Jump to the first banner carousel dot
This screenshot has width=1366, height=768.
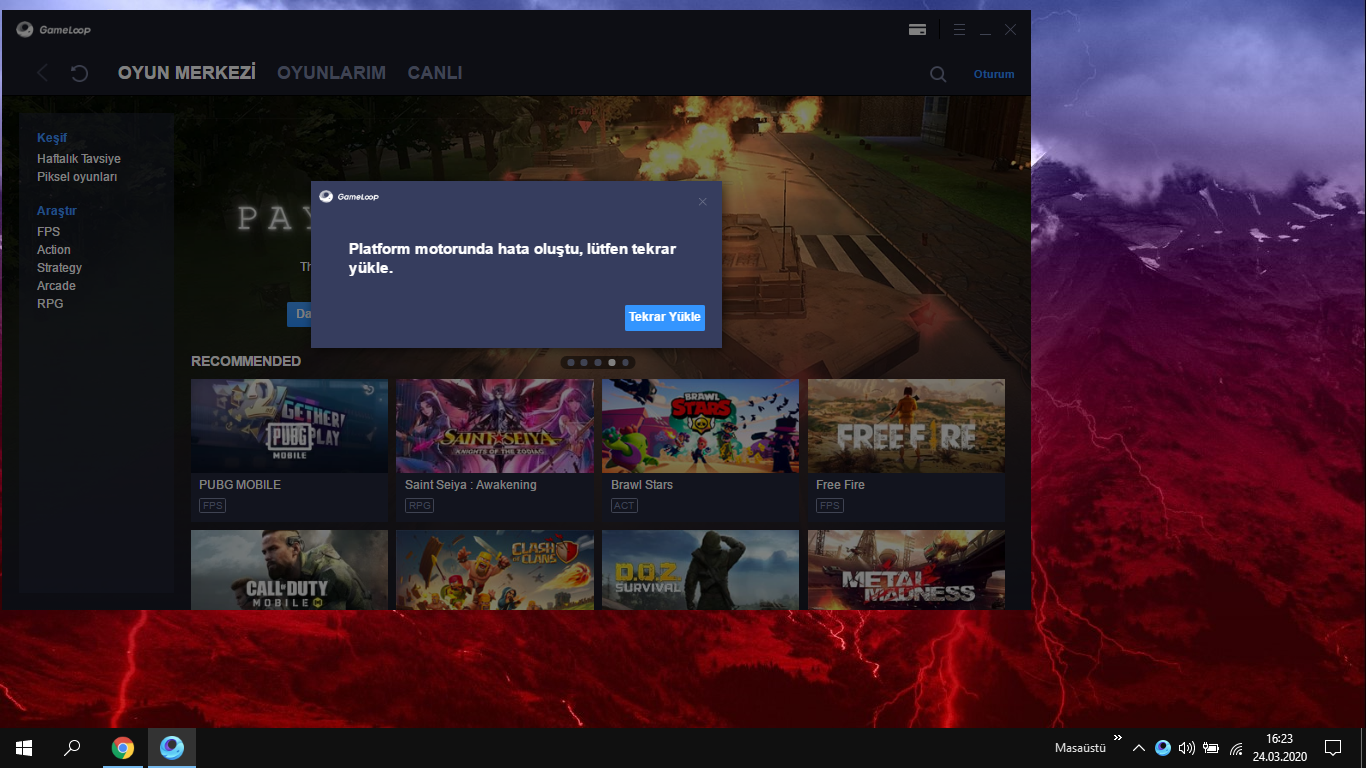[x=570, y=362]
